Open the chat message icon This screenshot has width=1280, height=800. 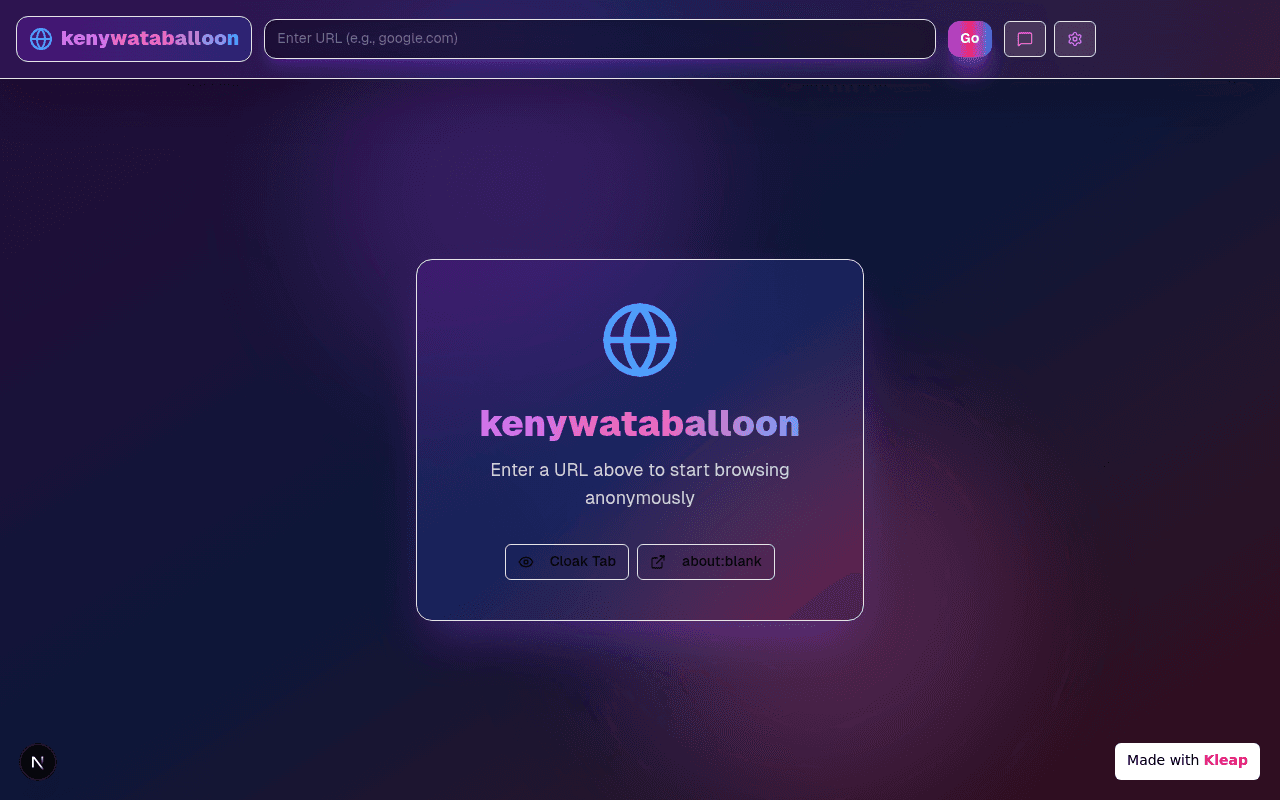(1025, 39)
